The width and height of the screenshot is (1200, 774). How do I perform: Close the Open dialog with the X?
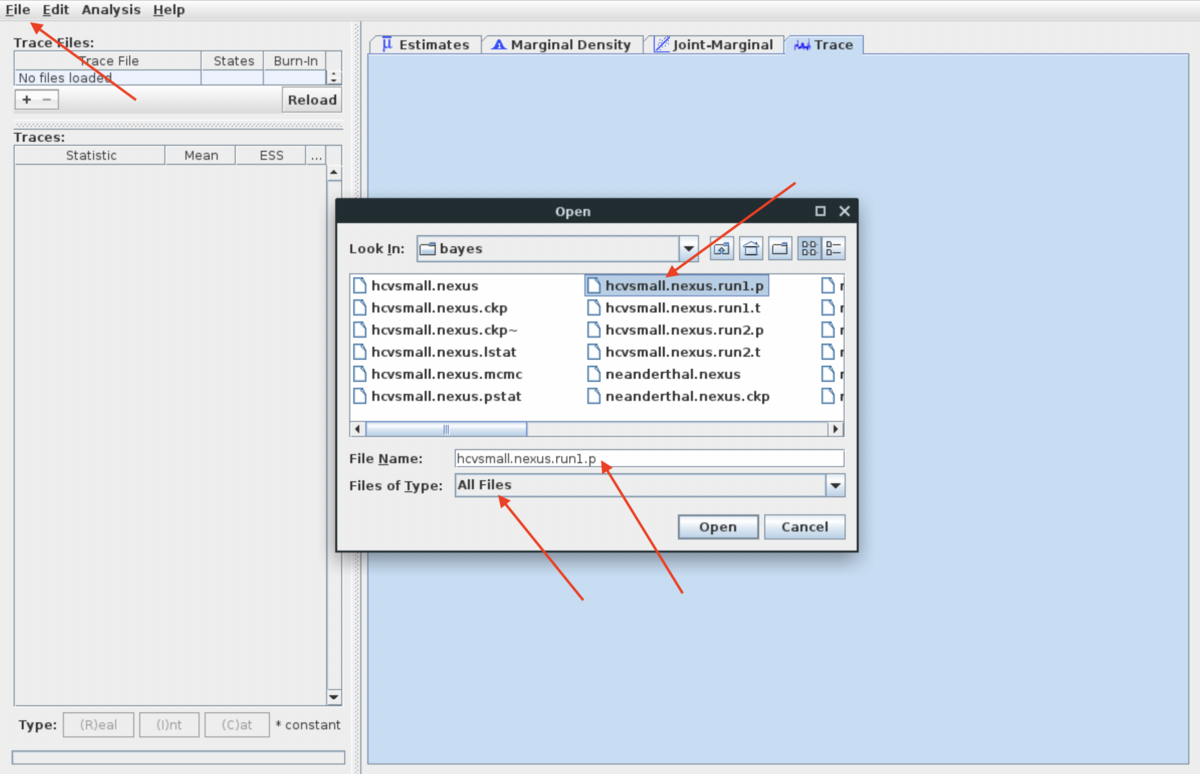click(x=844, y=211)
